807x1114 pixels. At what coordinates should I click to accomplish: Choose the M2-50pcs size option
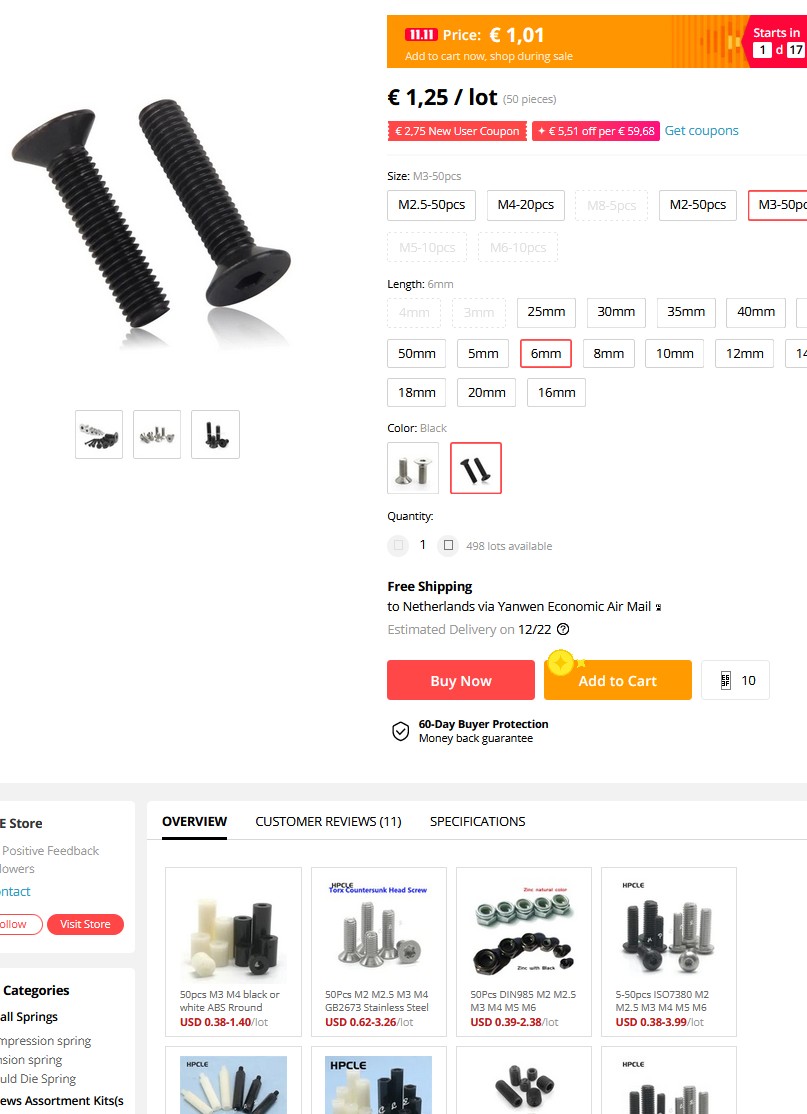(x=698, y=205)
